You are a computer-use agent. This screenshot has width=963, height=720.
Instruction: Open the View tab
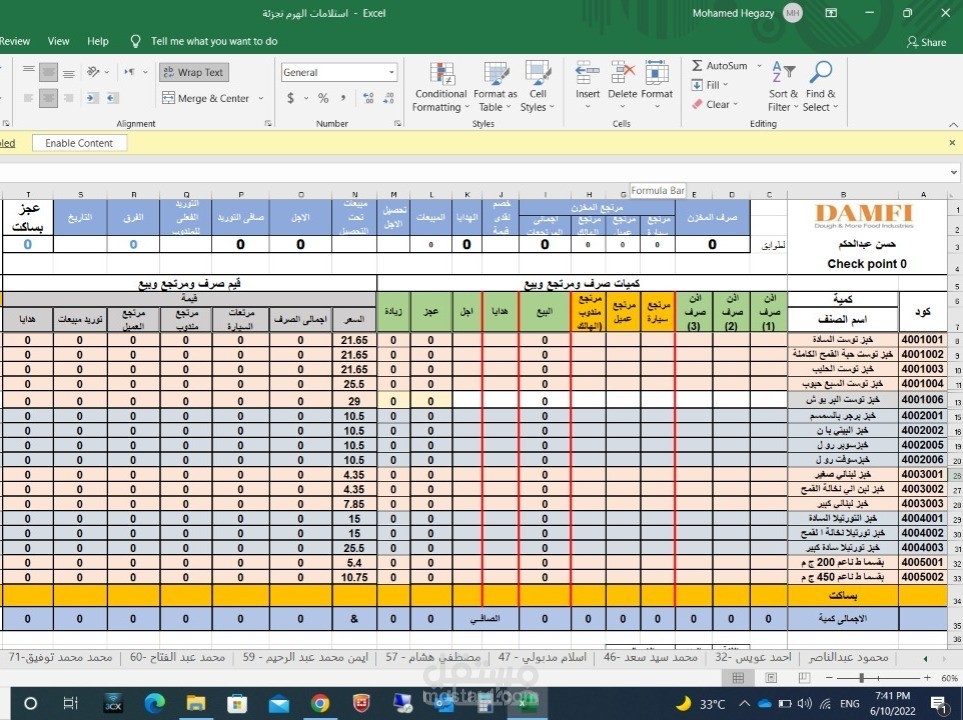(58, 41)
